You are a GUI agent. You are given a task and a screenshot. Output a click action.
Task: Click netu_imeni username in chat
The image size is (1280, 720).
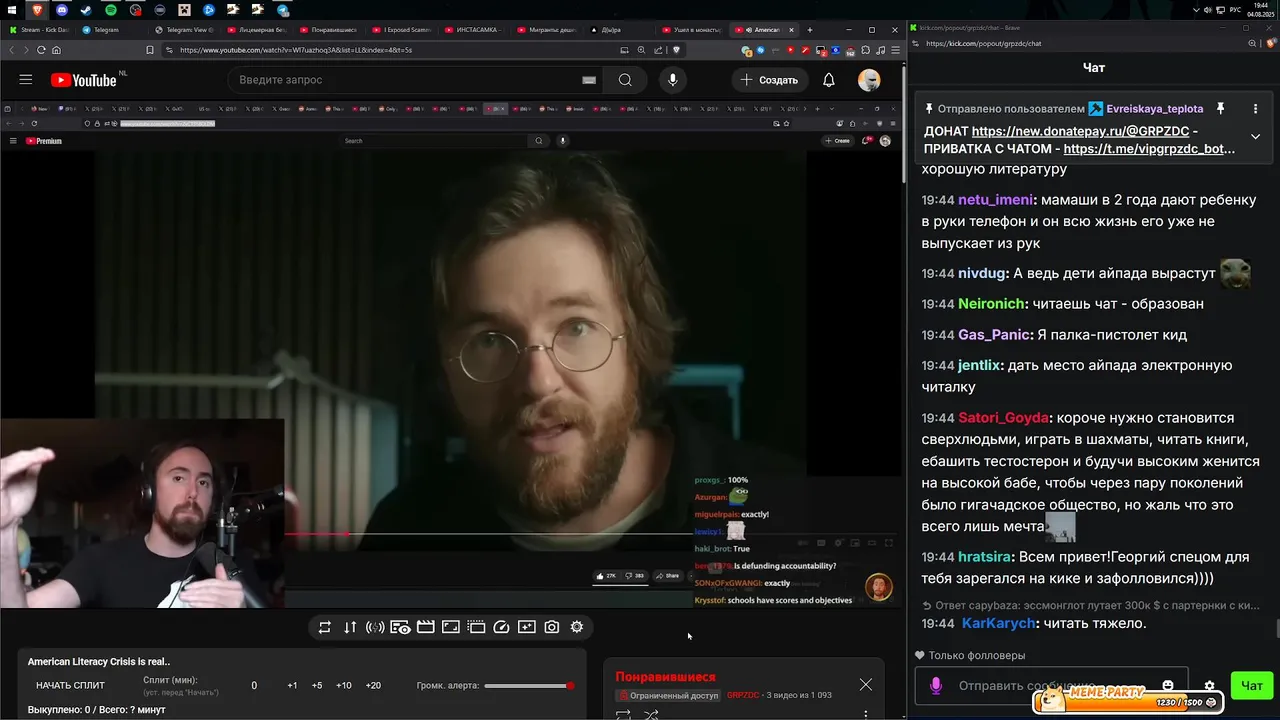coord(996,200)
